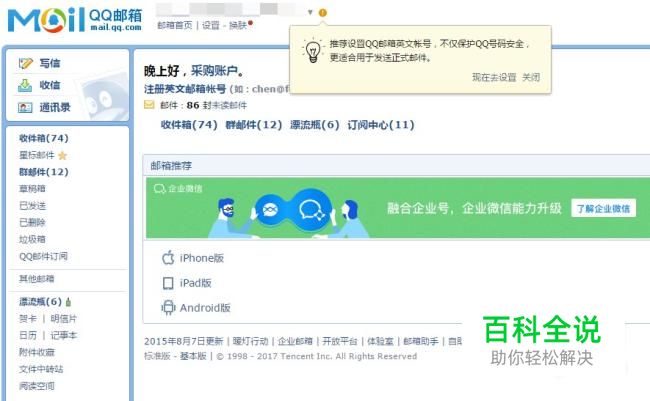Click the orange notification alert icon
The height and width of the screenshot is (401, 650).
tap(323, 13)
